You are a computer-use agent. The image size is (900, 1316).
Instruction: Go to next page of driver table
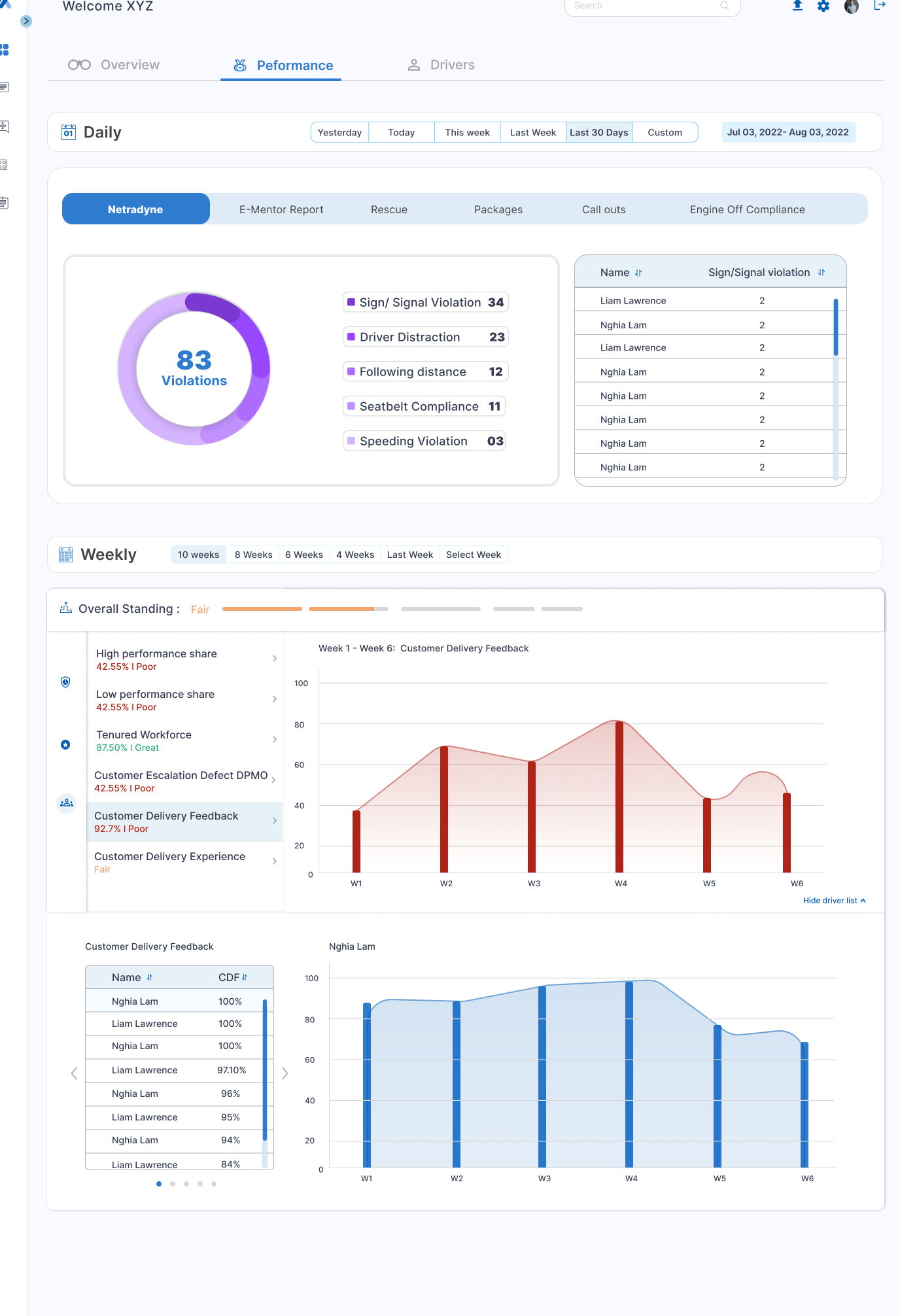pyautogui.click(x=285, y=1073)
